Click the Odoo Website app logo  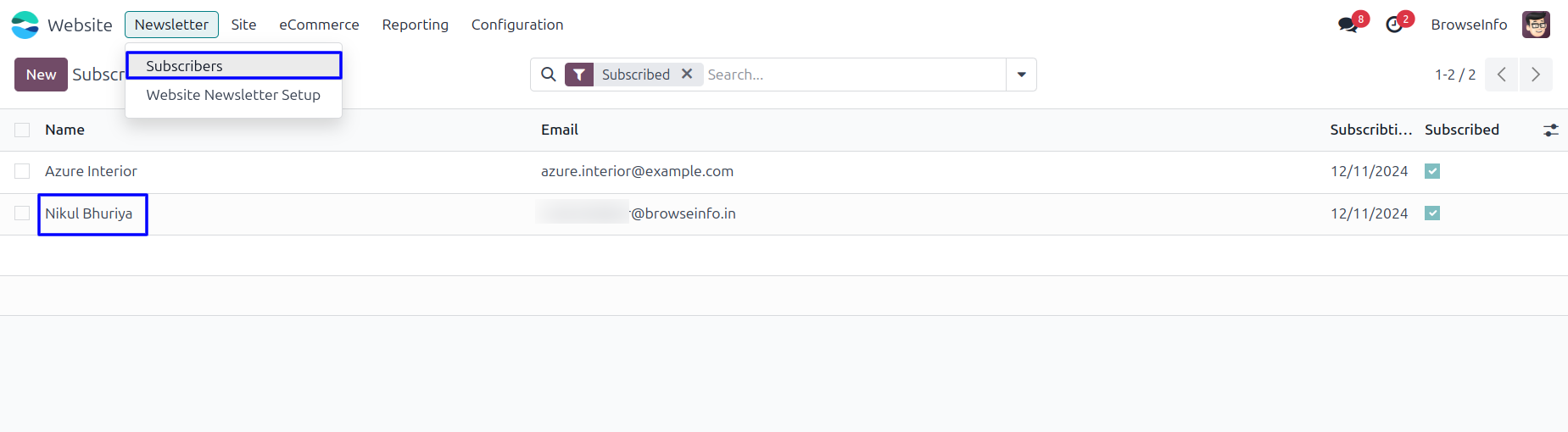click(25, 25)
